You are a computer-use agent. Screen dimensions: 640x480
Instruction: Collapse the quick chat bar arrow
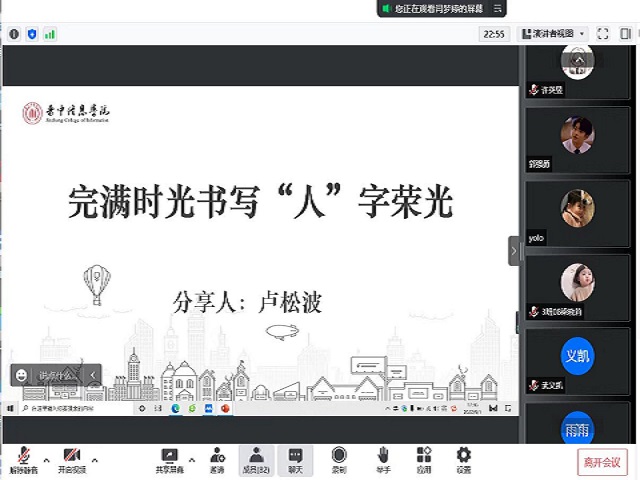click(93, 375)
